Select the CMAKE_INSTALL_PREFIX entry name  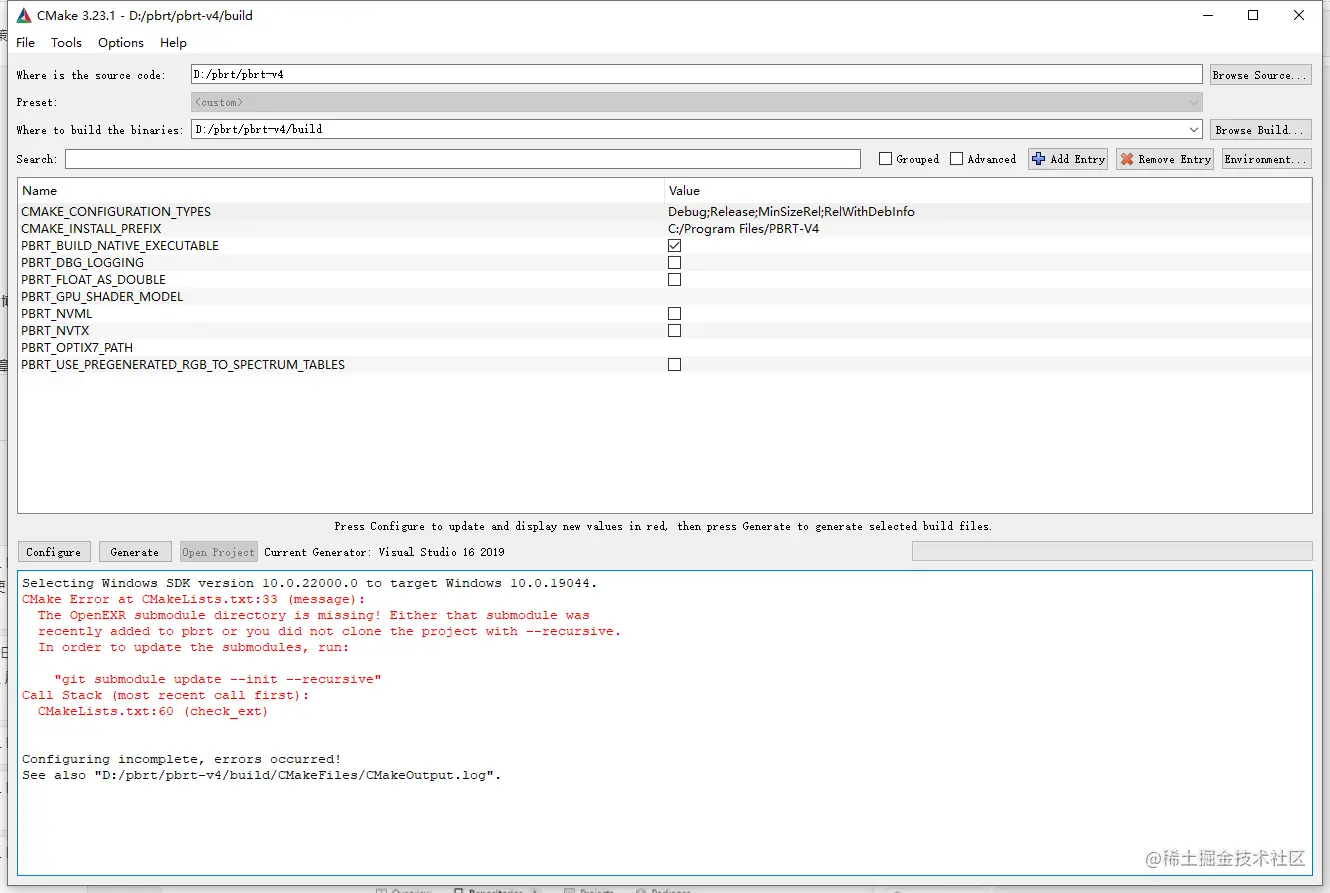coord(91,229)
